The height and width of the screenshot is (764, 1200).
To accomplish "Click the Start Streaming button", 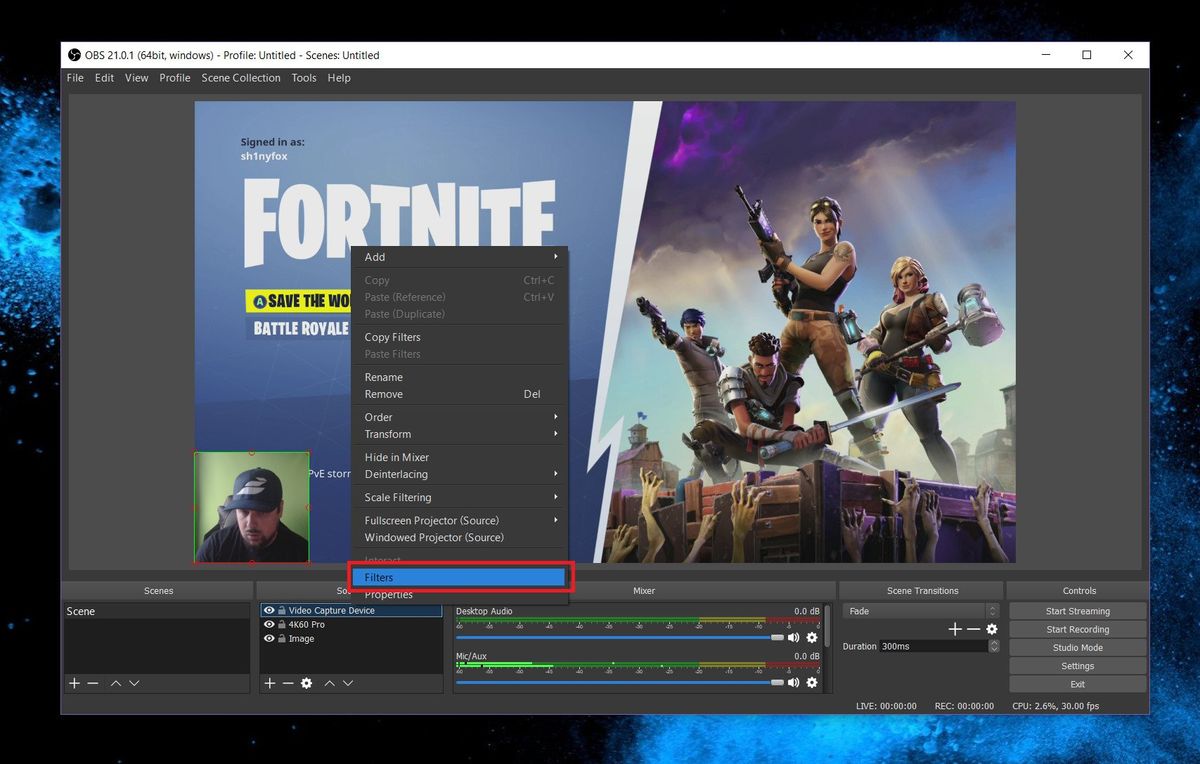I will coord(1077,610).
